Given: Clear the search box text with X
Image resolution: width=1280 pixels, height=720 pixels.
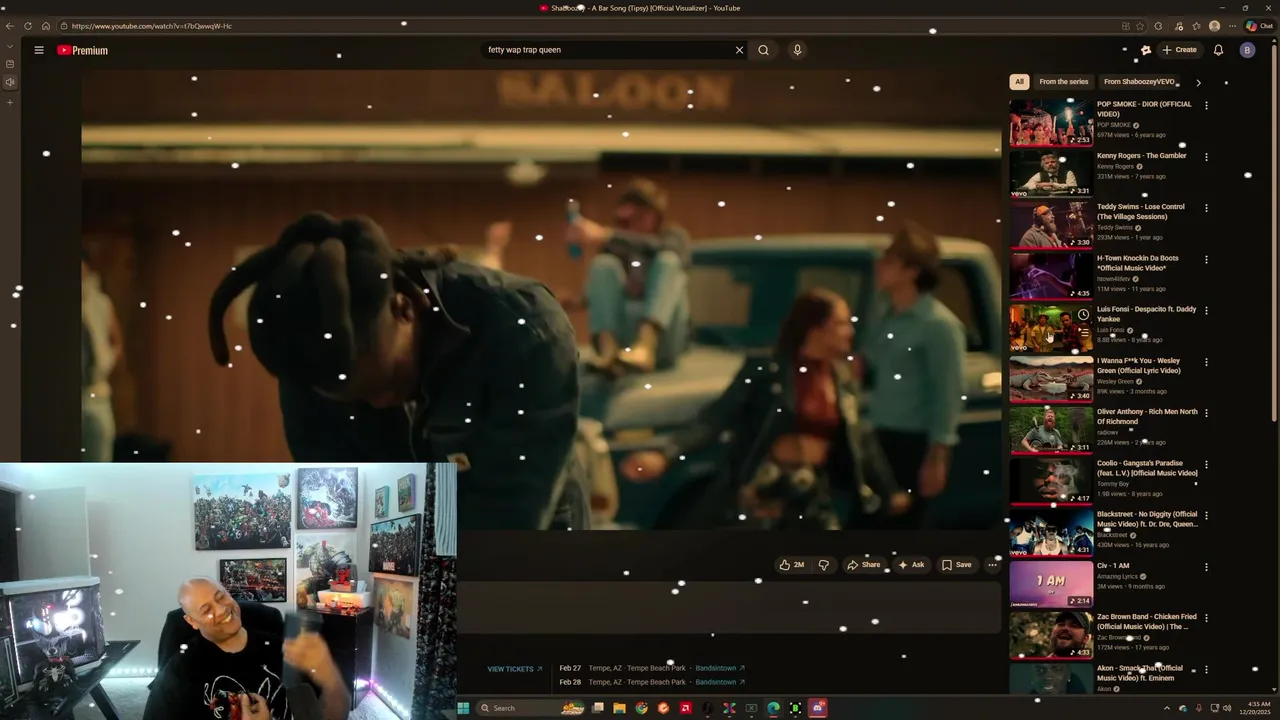Looking at the screenshot, I should [740, 50].
